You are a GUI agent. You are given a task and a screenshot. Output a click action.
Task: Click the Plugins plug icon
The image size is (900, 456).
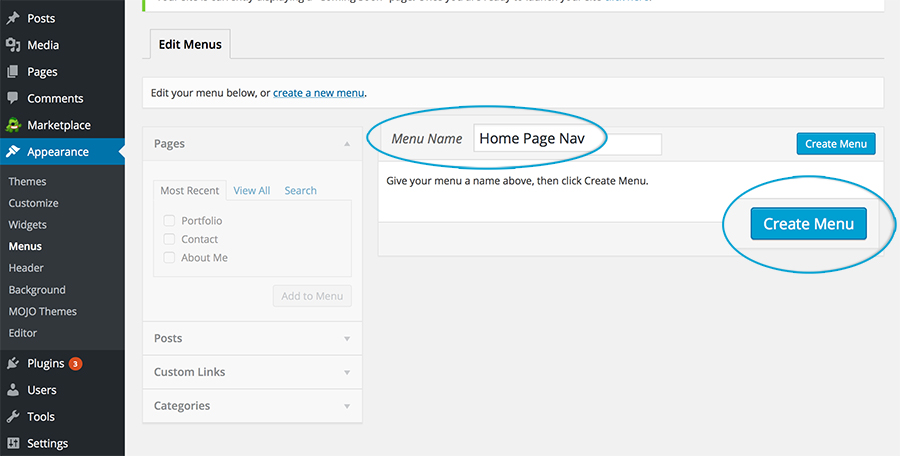(13, 363)
